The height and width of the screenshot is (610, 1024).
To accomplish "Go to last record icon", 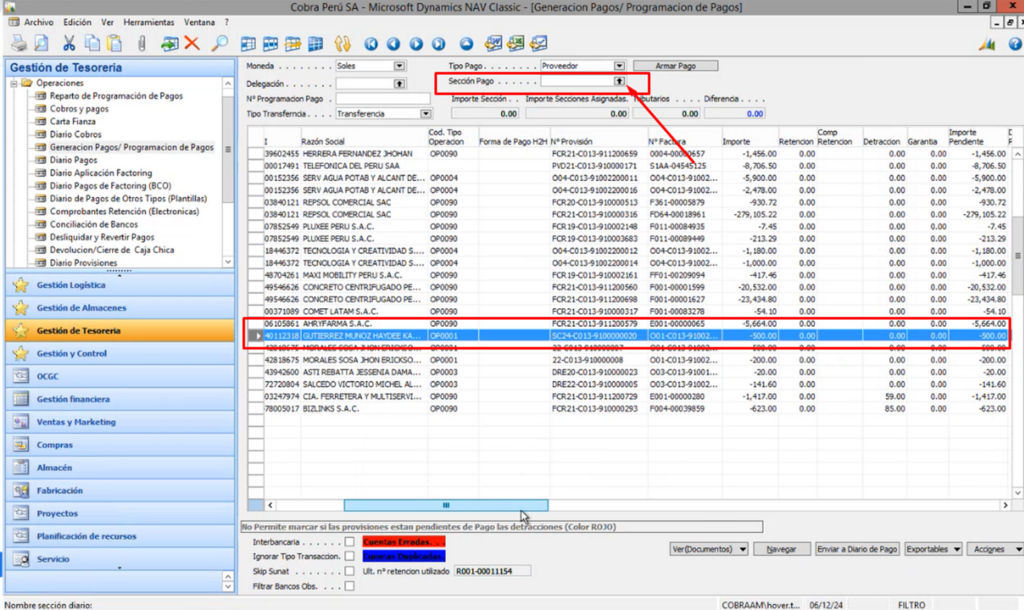I will click(x=439, y=44).
